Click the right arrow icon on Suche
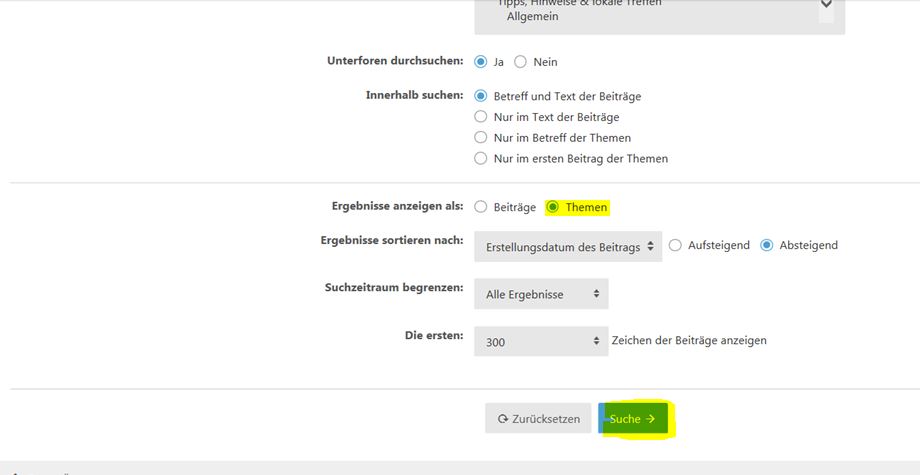 coord(650,419)
